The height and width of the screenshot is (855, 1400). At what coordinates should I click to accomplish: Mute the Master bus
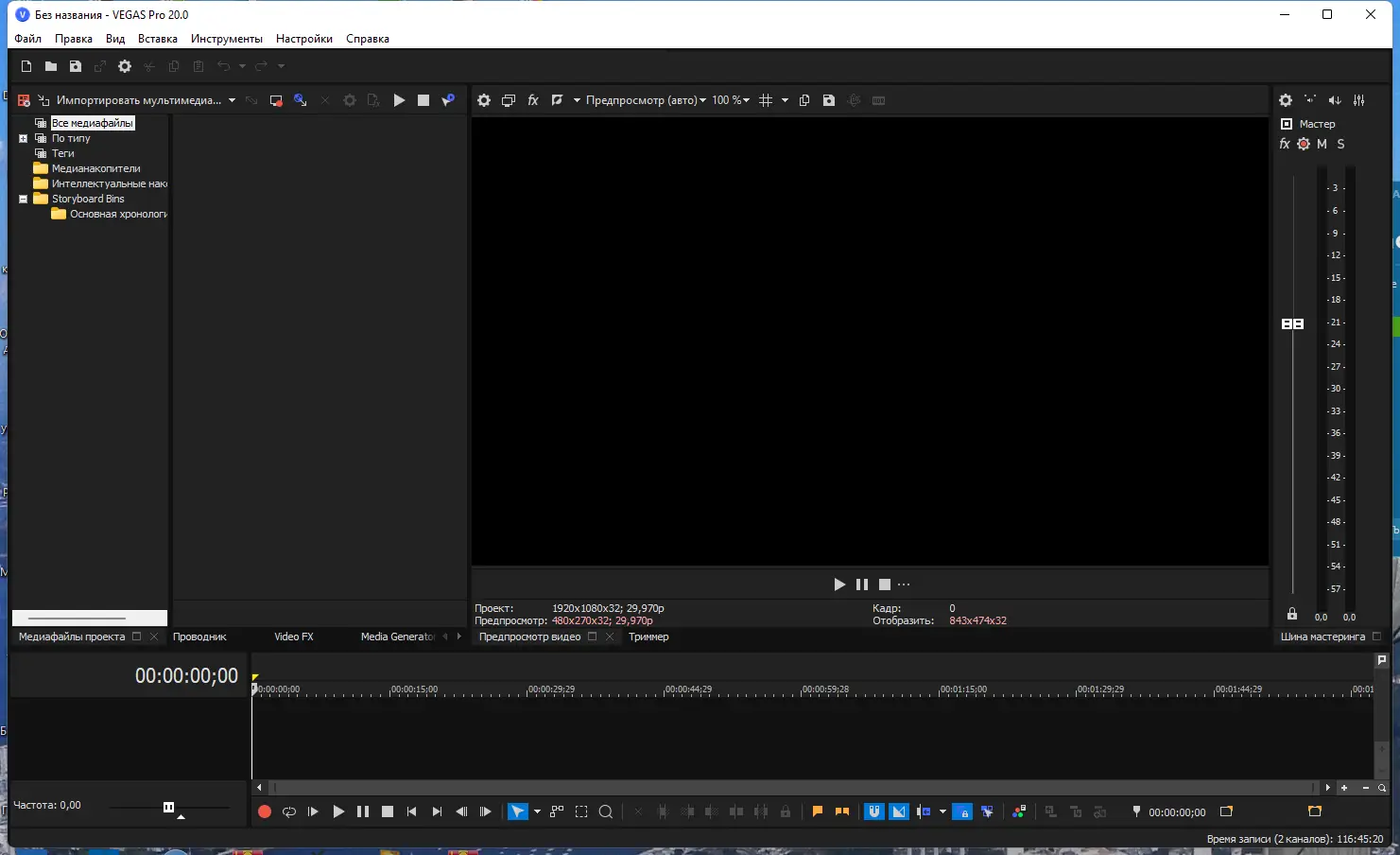(x=1322, y=143)
